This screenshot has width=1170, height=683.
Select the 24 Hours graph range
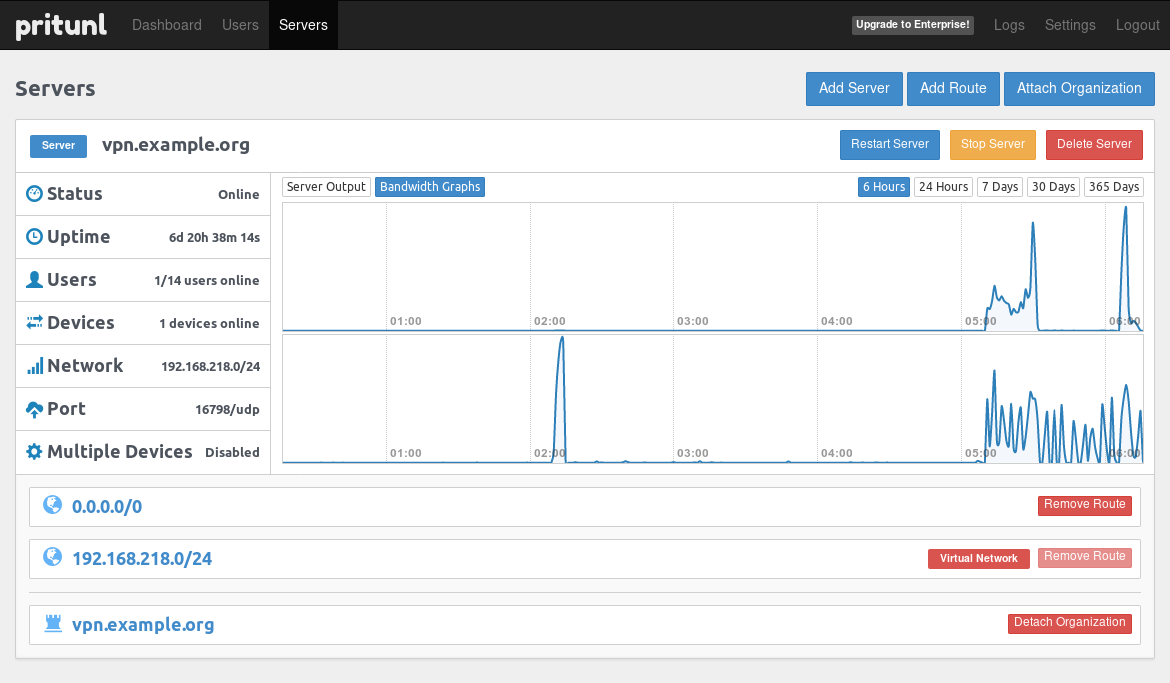pyautogui.click(x=943, y=187)
